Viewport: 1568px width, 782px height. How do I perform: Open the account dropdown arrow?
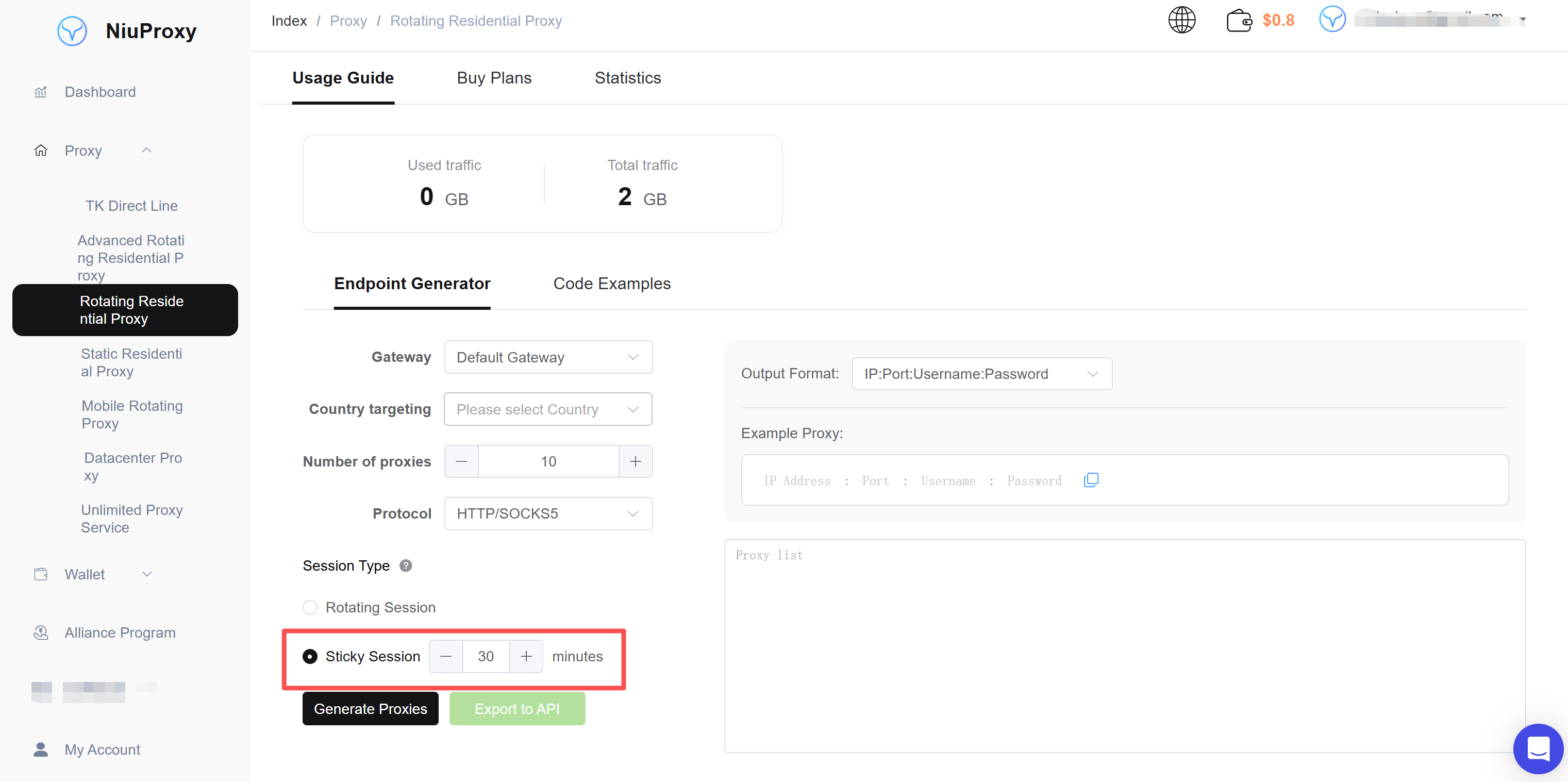click(x=1522, y=20)
